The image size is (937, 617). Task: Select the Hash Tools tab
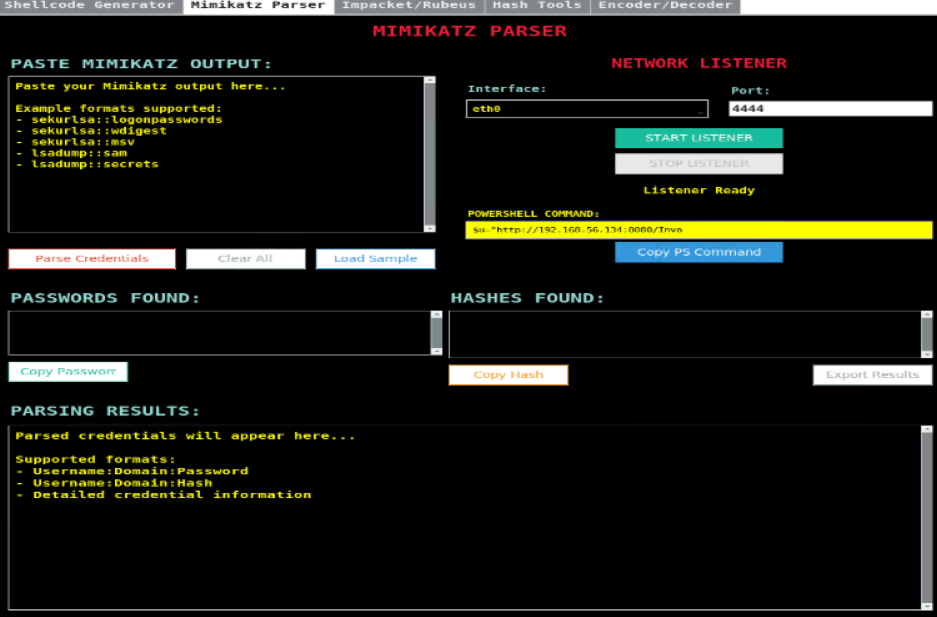(x=537, y=6)
